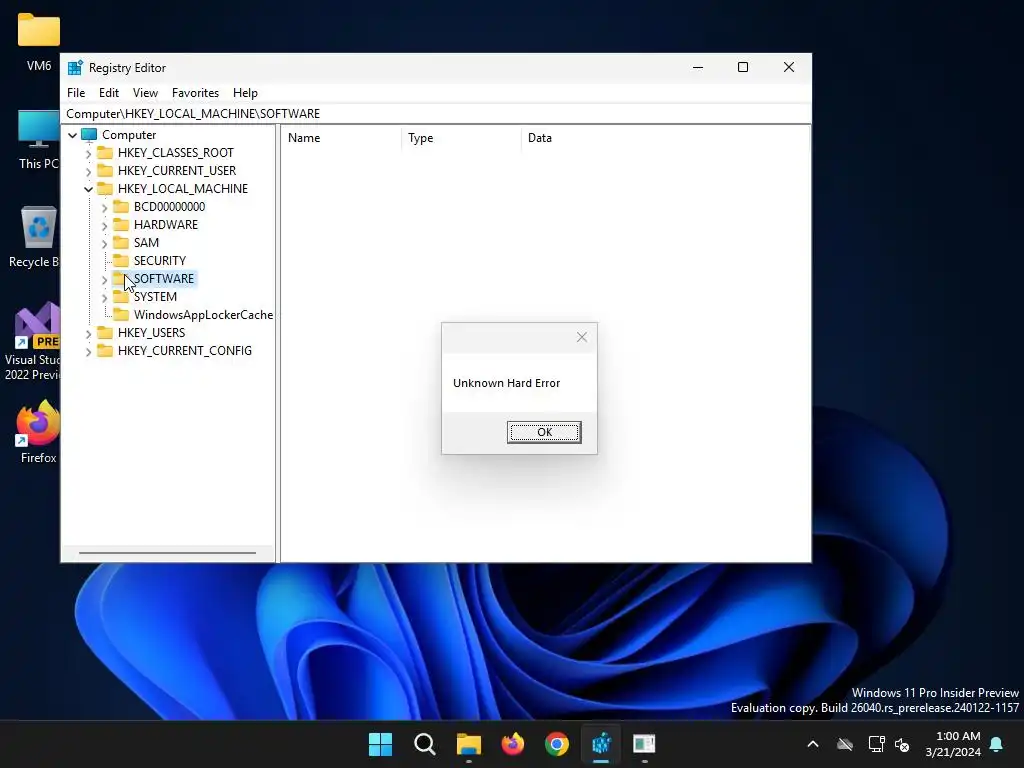Open the Favorites menu
This screenshot has width=1024, height=768.
click(195, 93)
